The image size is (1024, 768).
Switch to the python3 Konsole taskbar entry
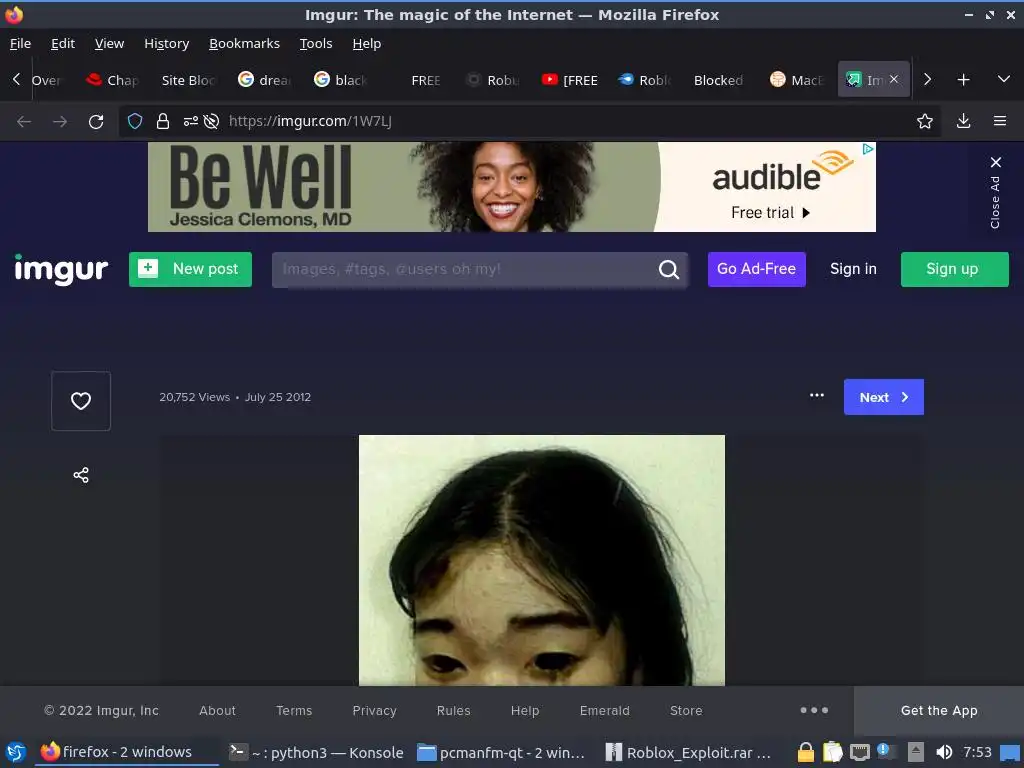[317, 752]
